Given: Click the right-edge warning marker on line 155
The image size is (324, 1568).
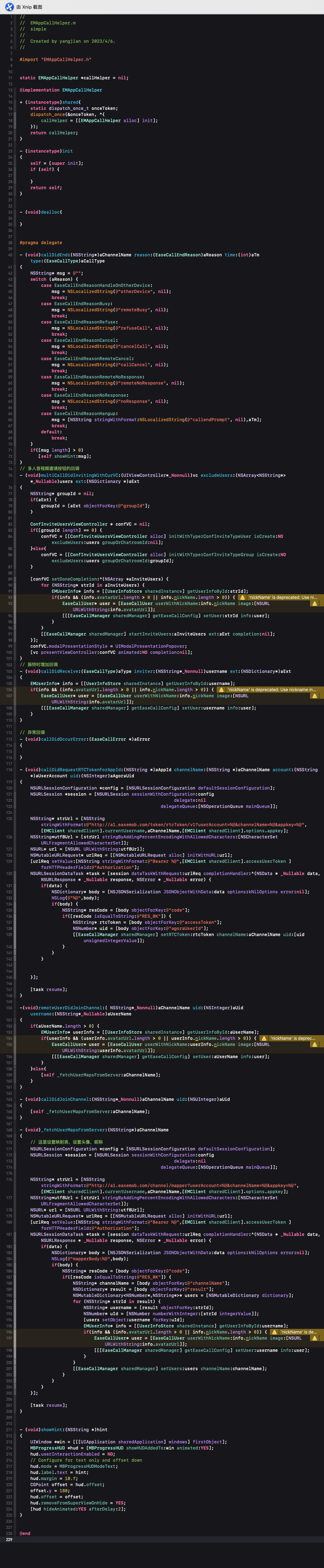Looking at the screenshot, I should [314, 1044].
